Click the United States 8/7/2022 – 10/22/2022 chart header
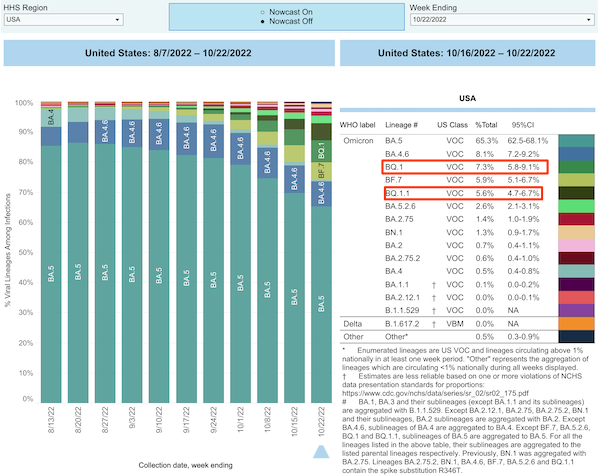The width and height of the screenshot is (600, 476). click(167, 53)
